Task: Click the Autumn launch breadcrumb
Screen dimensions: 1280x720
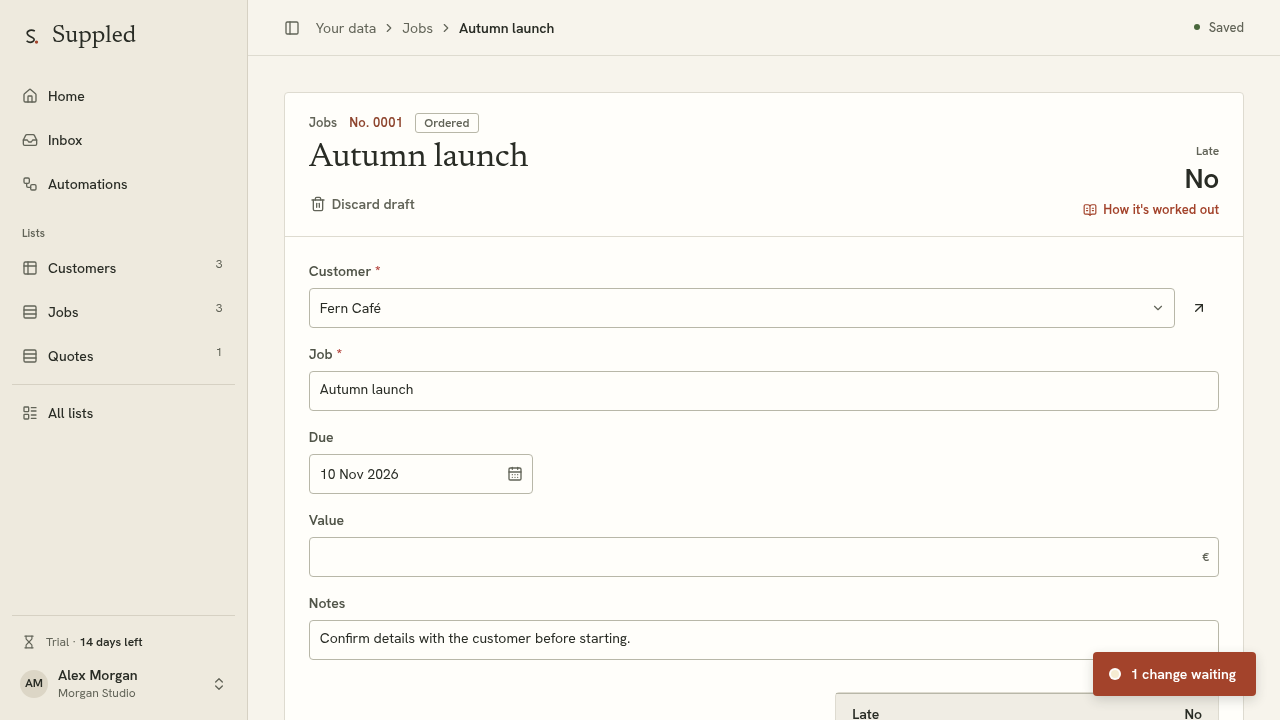Action: point(506,28)
